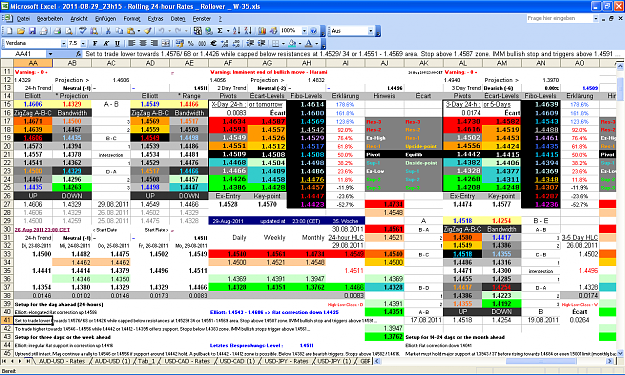This screenshot has height=375, width=625.
Task: Create a new workbook with the New icon
Action: [x=10, y=31]
